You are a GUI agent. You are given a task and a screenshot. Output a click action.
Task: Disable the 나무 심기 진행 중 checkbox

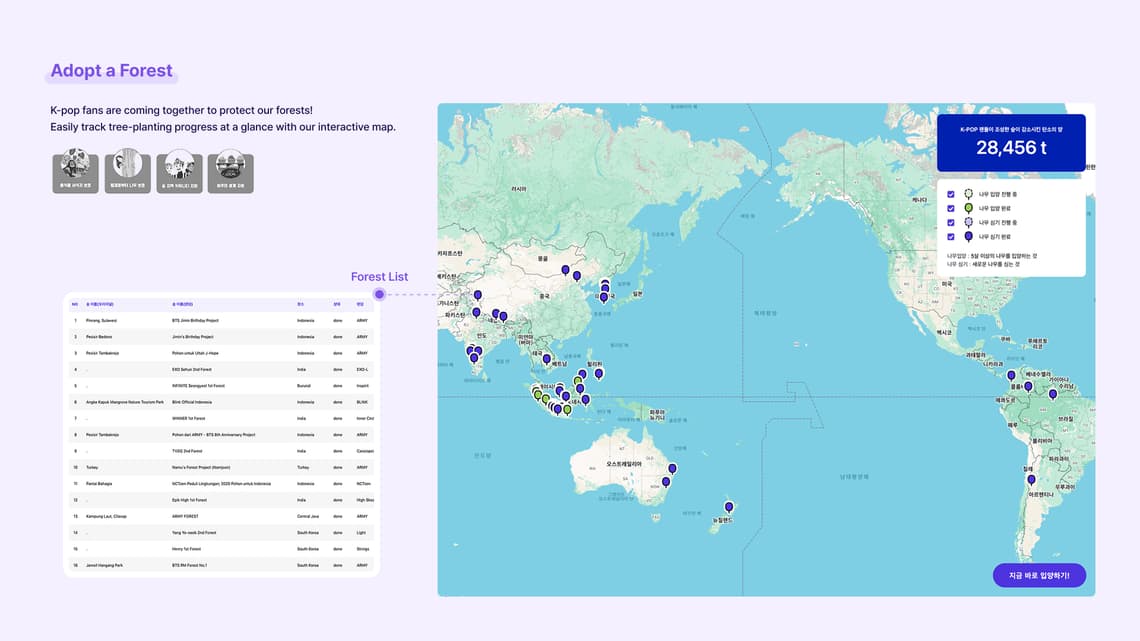pyautogui.click(x=951, y=222)
